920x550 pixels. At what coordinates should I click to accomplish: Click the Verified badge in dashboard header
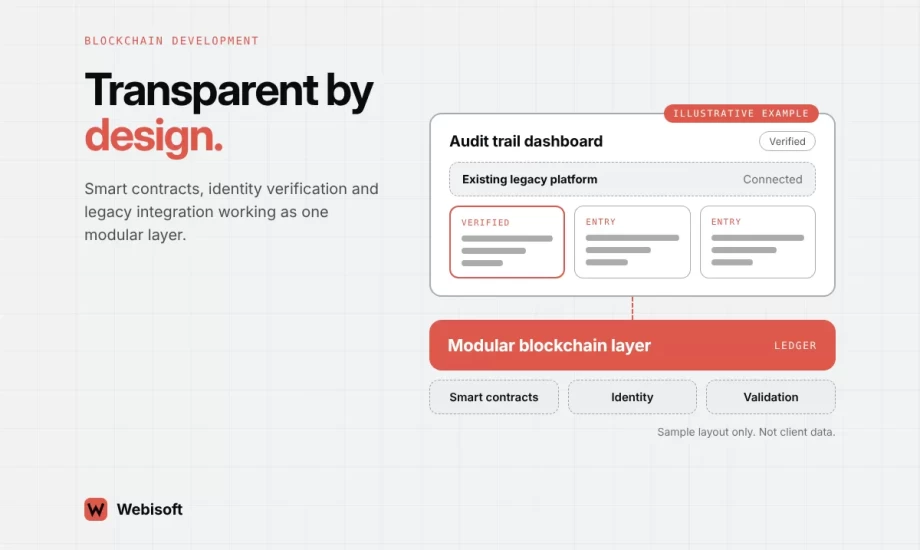pyautogui.click(x=787, y=141)
